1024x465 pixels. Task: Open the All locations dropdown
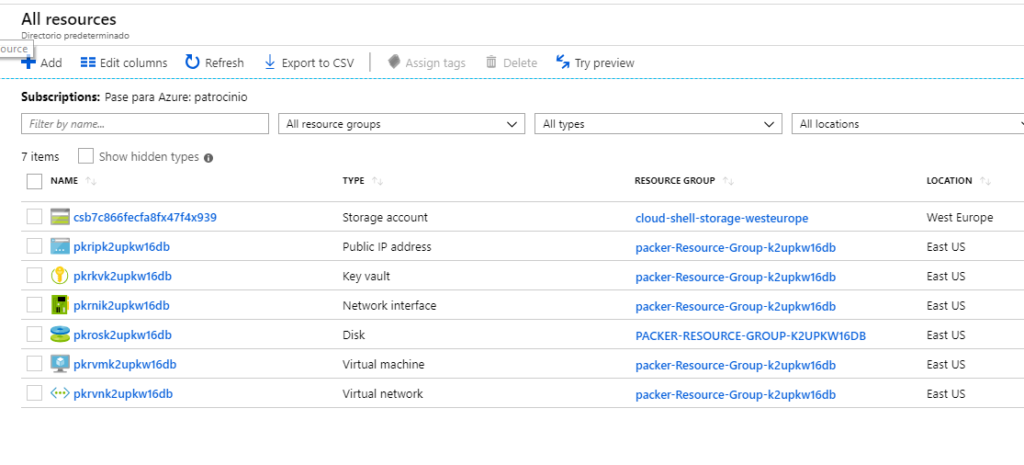[908, 123]
